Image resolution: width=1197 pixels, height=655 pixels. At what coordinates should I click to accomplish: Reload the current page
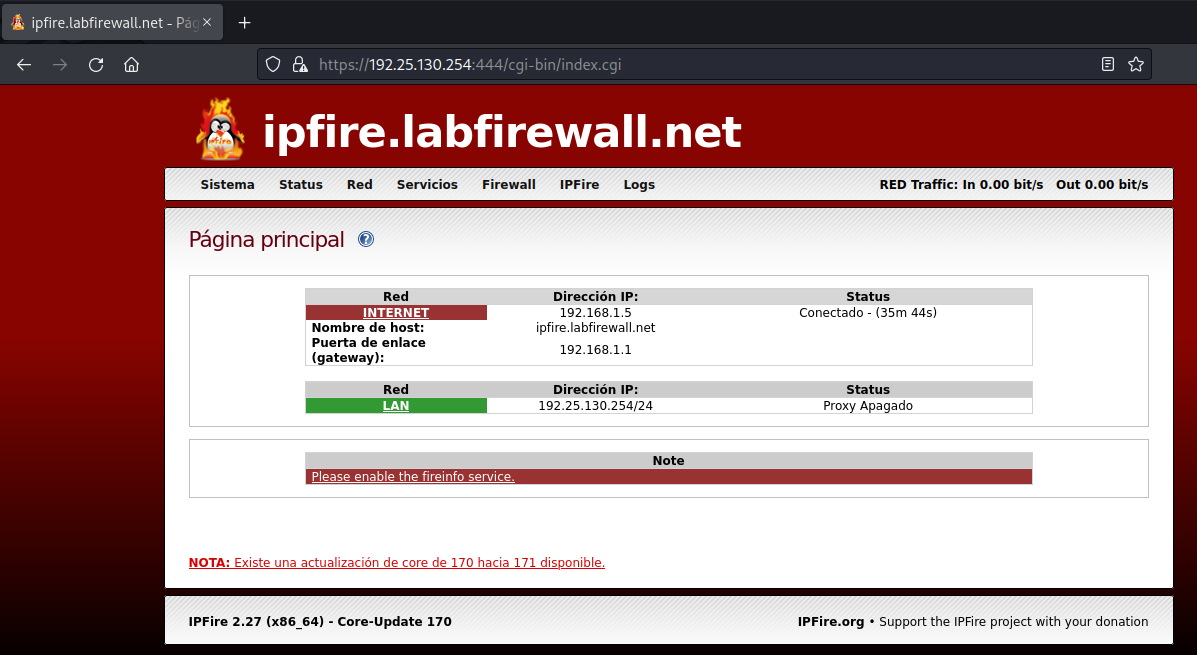[x=95, y=65]
